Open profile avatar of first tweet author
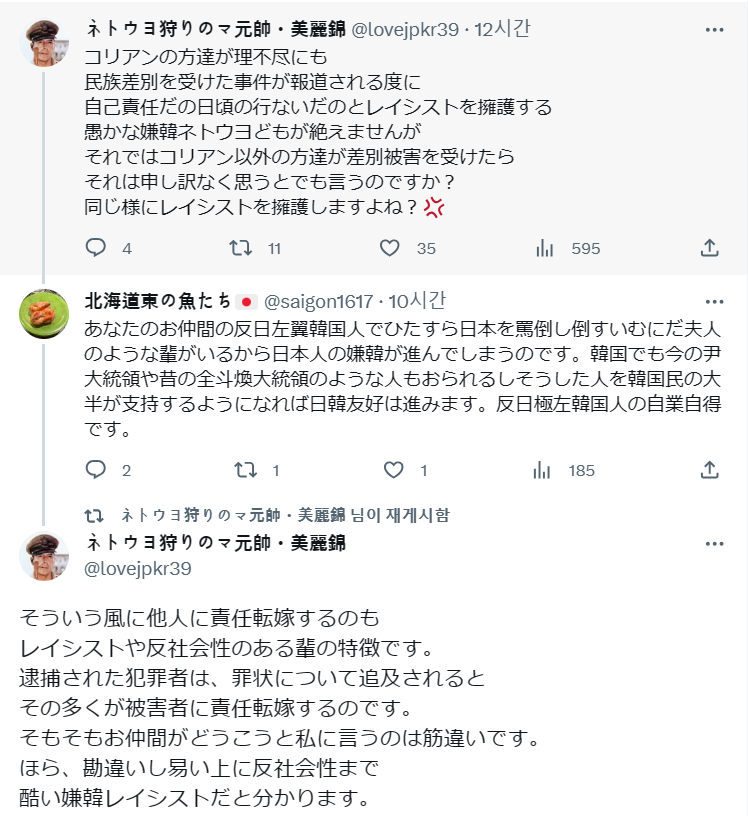748x816 pixels. (44, 42)
